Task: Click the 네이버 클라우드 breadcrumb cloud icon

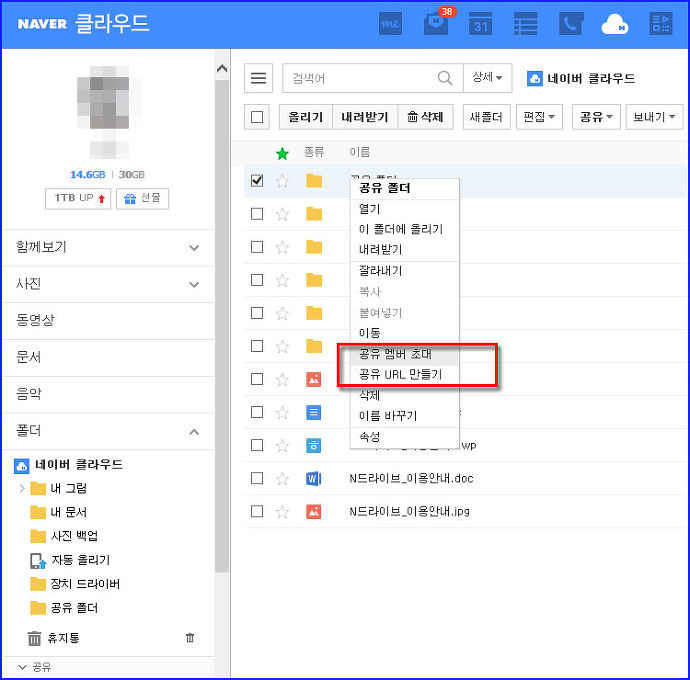Action: [x=535, y=79]
